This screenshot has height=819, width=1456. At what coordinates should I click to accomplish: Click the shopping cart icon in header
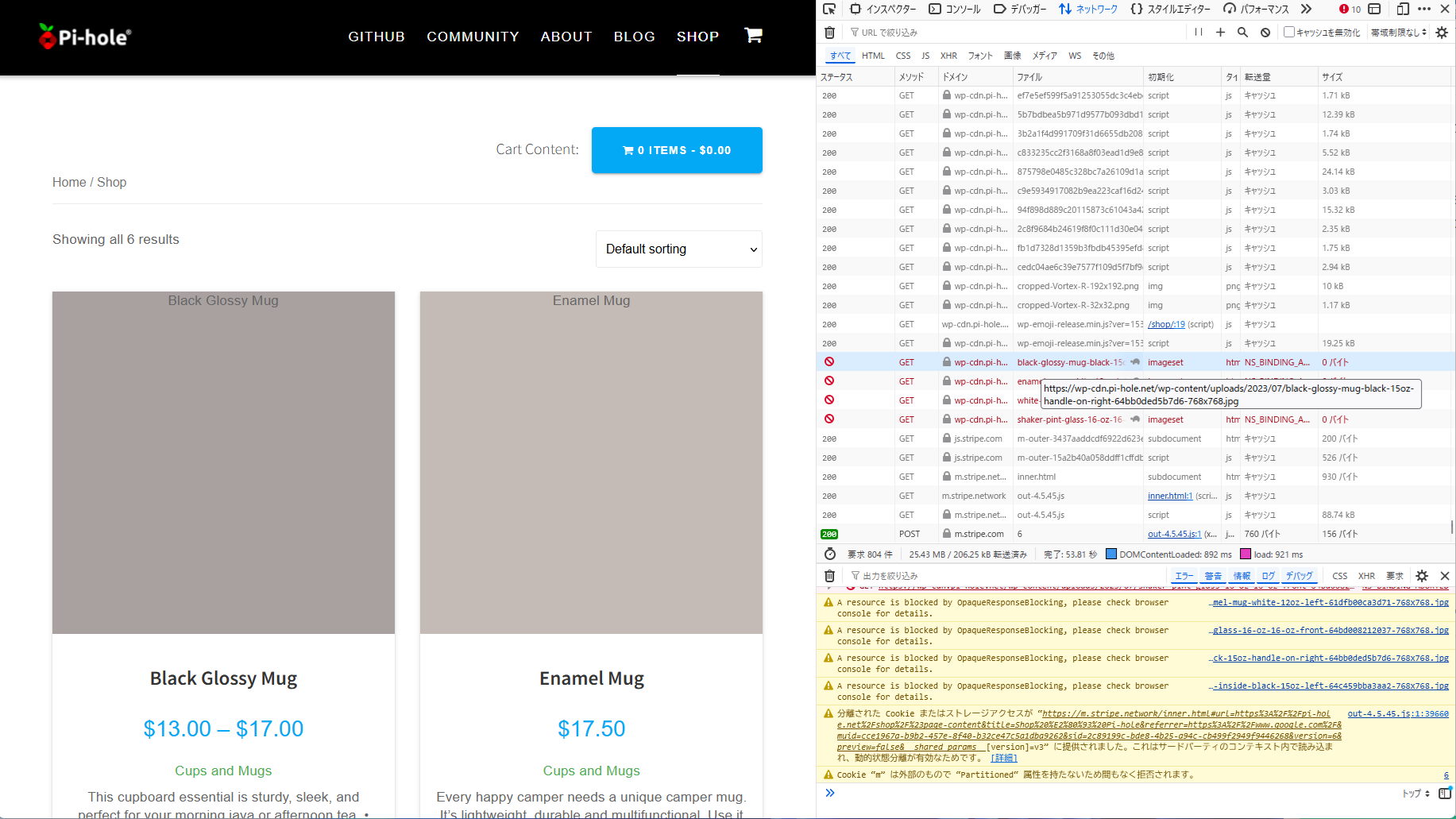pyautogui.click(x=753, y=35)
